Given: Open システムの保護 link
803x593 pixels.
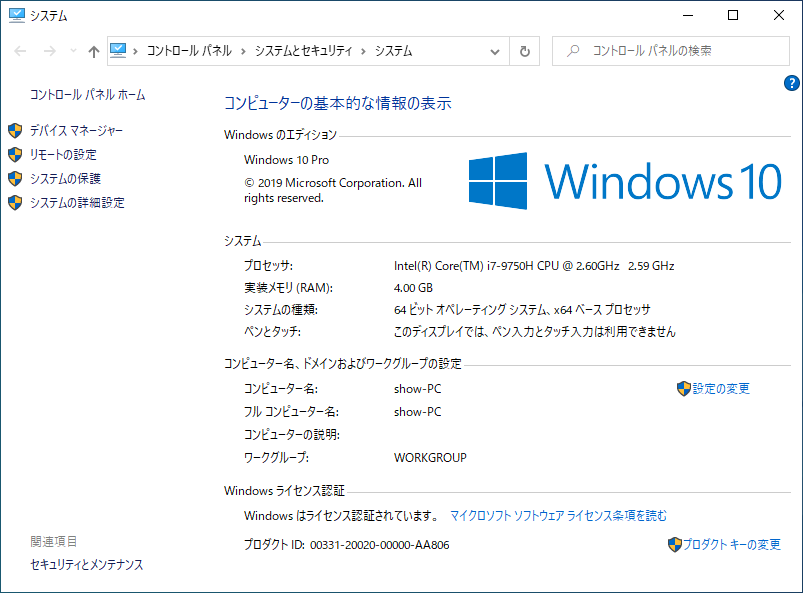Looking at the screenshot, I should [x=65, y=179].
